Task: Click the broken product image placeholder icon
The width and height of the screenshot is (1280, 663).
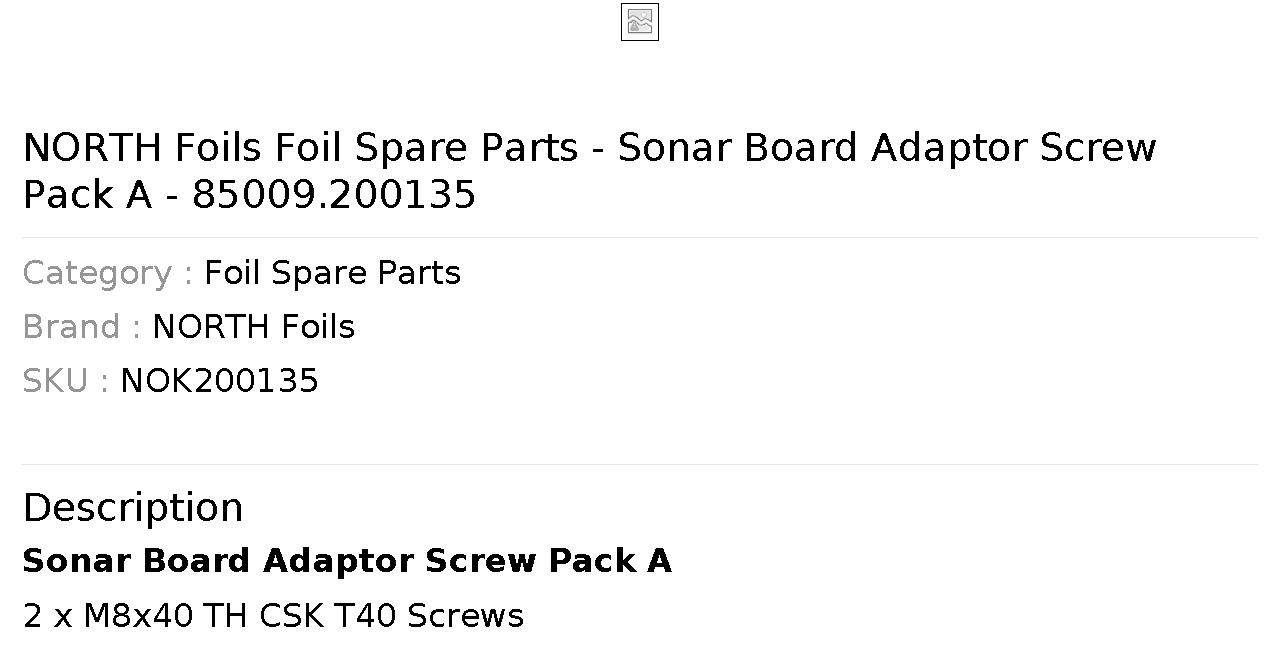Action: 640,22
